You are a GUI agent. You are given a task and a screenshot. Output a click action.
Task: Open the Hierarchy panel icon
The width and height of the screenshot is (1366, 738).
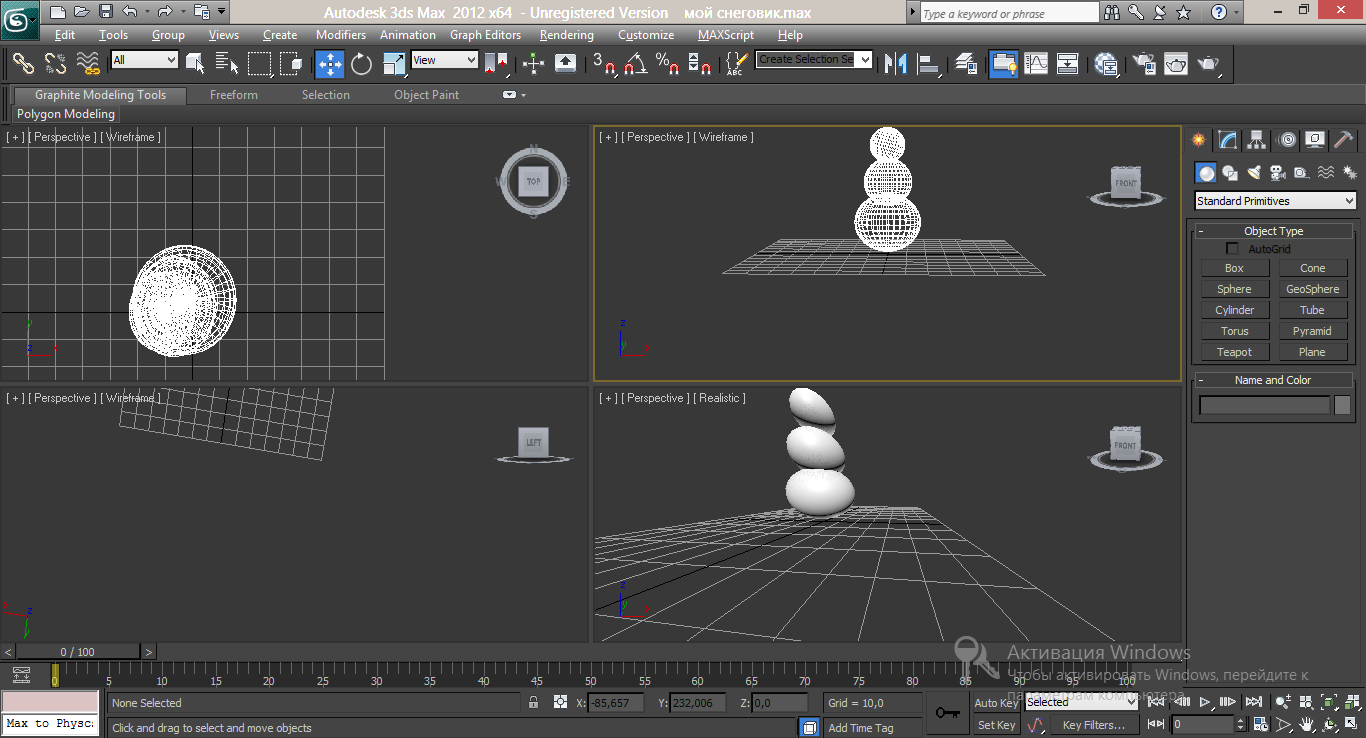(x=1257, y=139)
